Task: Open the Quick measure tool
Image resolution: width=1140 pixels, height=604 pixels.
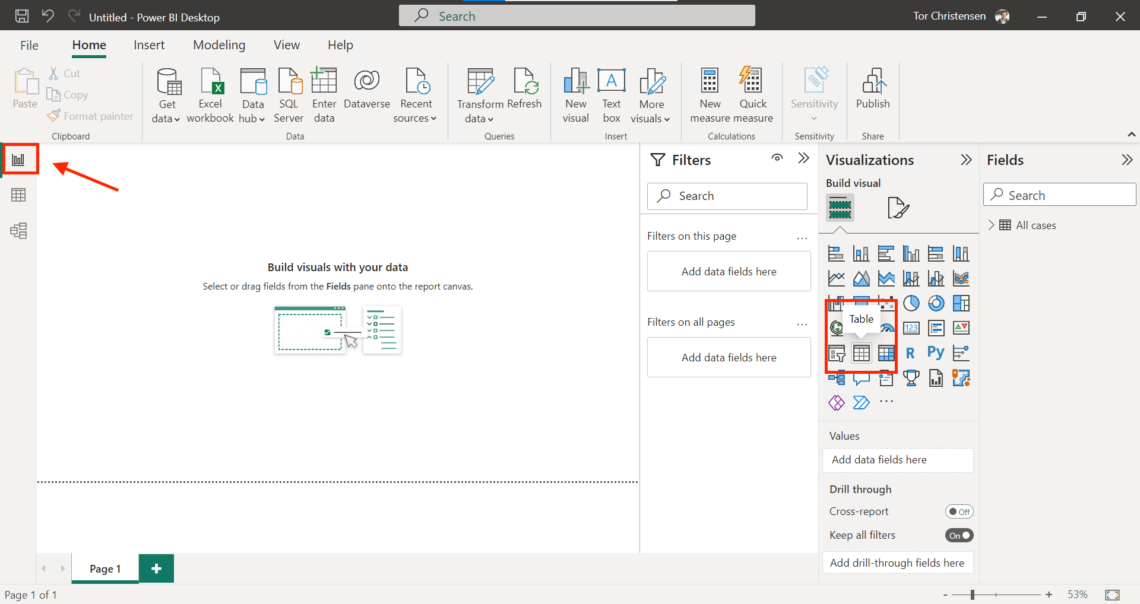Action: click(x=752, y=97)
